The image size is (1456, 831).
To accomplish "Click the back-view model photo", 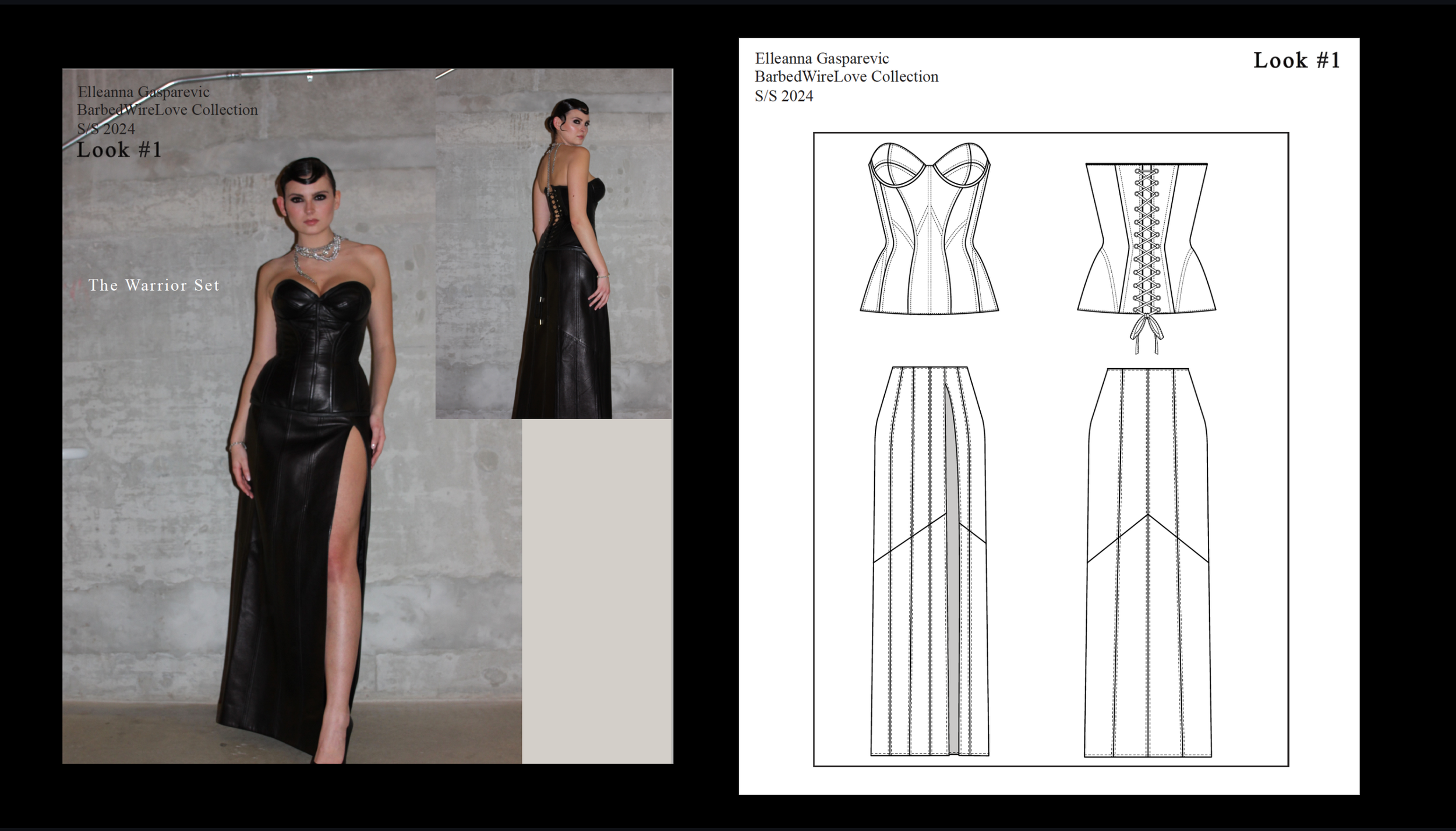I will (553, 245).
